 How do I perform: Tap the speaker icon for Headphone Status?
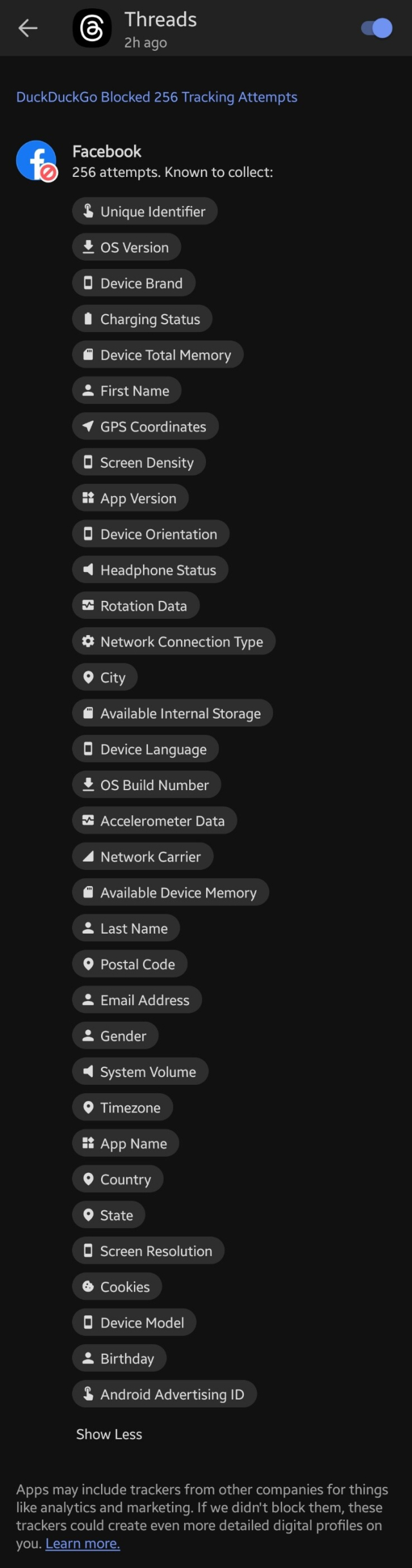(88, 569)
